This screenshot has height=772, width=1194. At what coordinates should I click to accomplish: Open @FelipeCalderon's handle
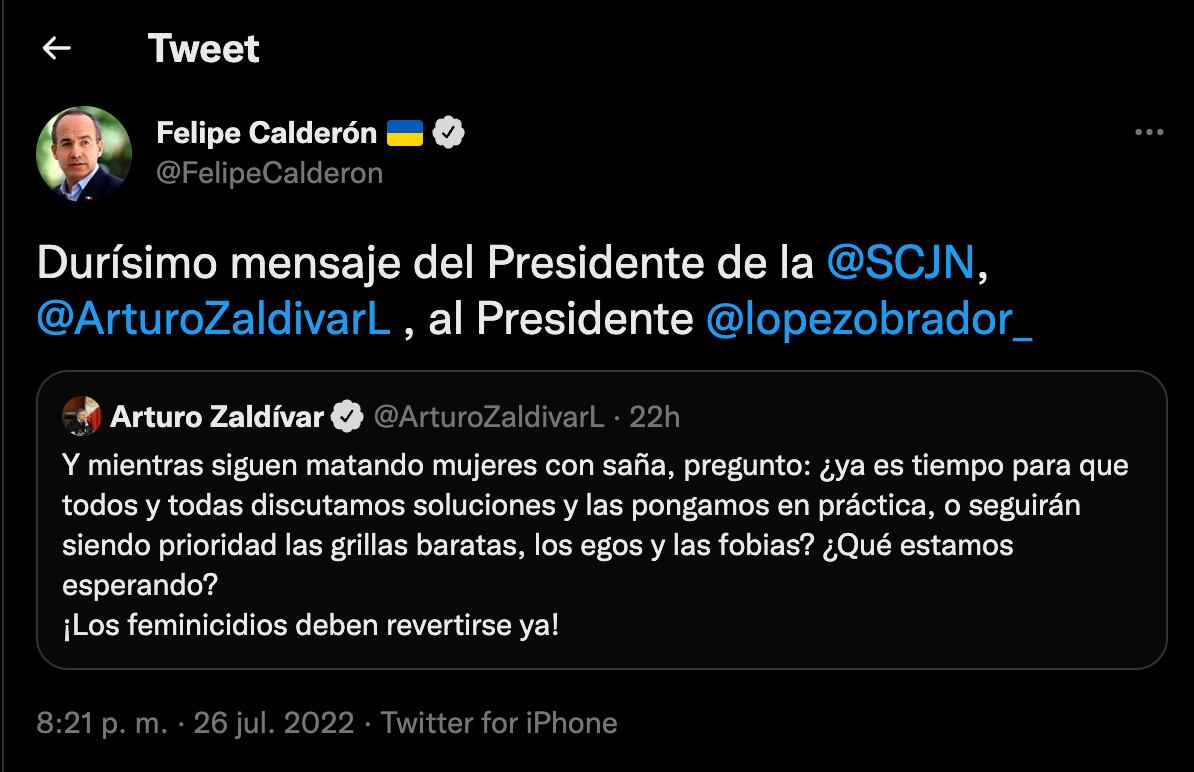tap(270, 172)
